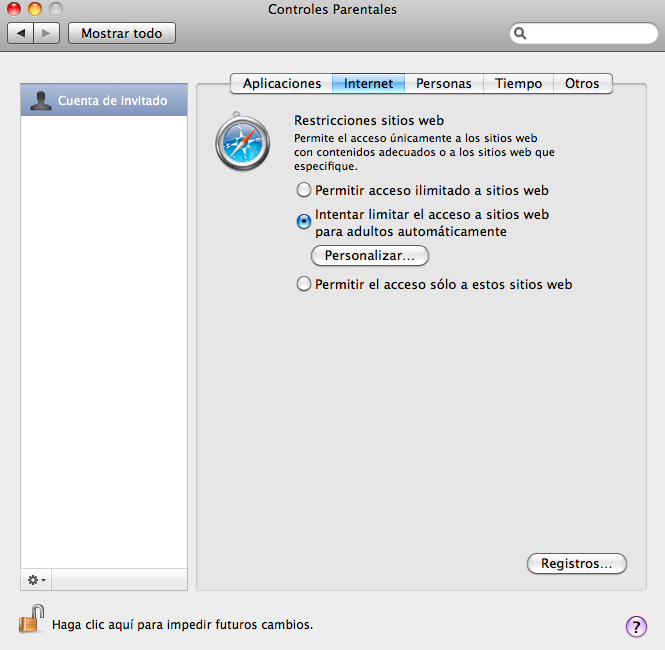Click the magnifying glass in search field
Screen dimensions: 665x650
tap(521, 34)
